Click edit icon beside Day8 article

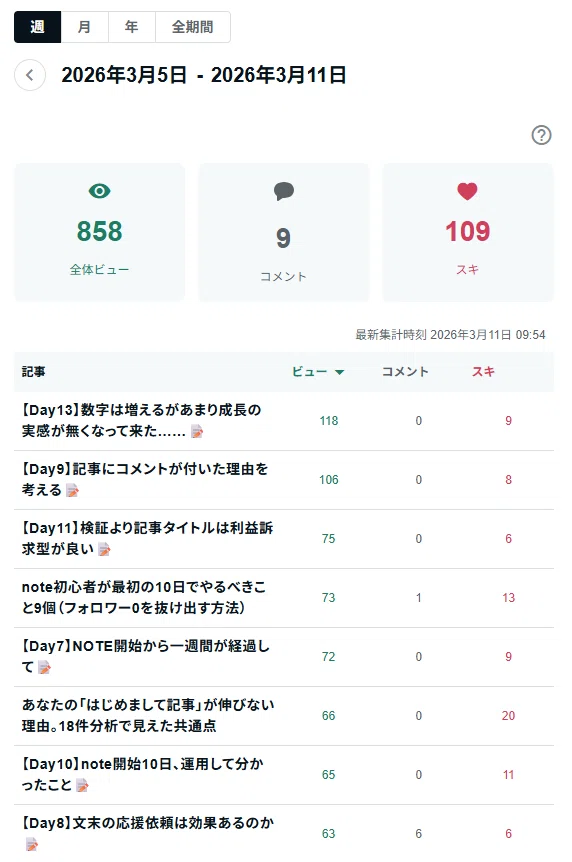click(31, 844)
